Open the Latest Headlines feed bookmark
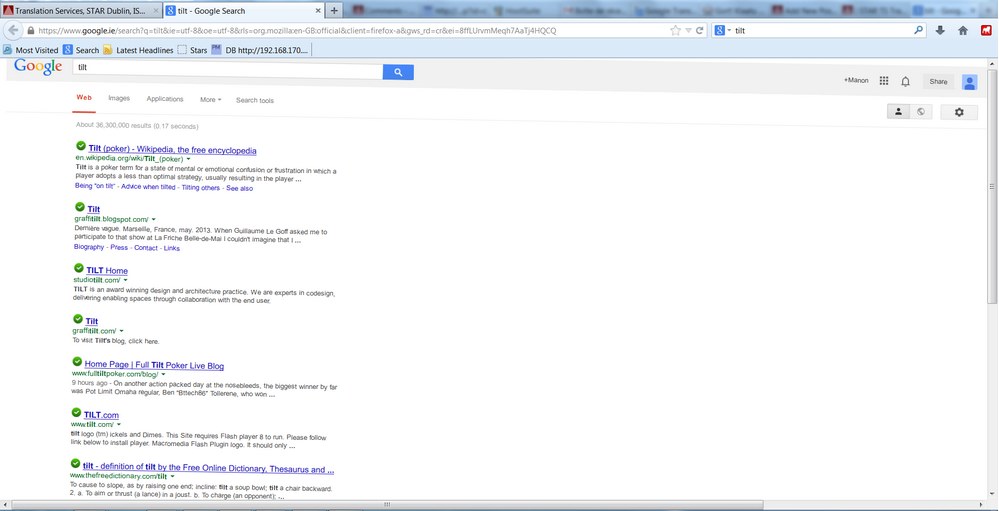Screen dimensions: 999x511 coord(138,50)
